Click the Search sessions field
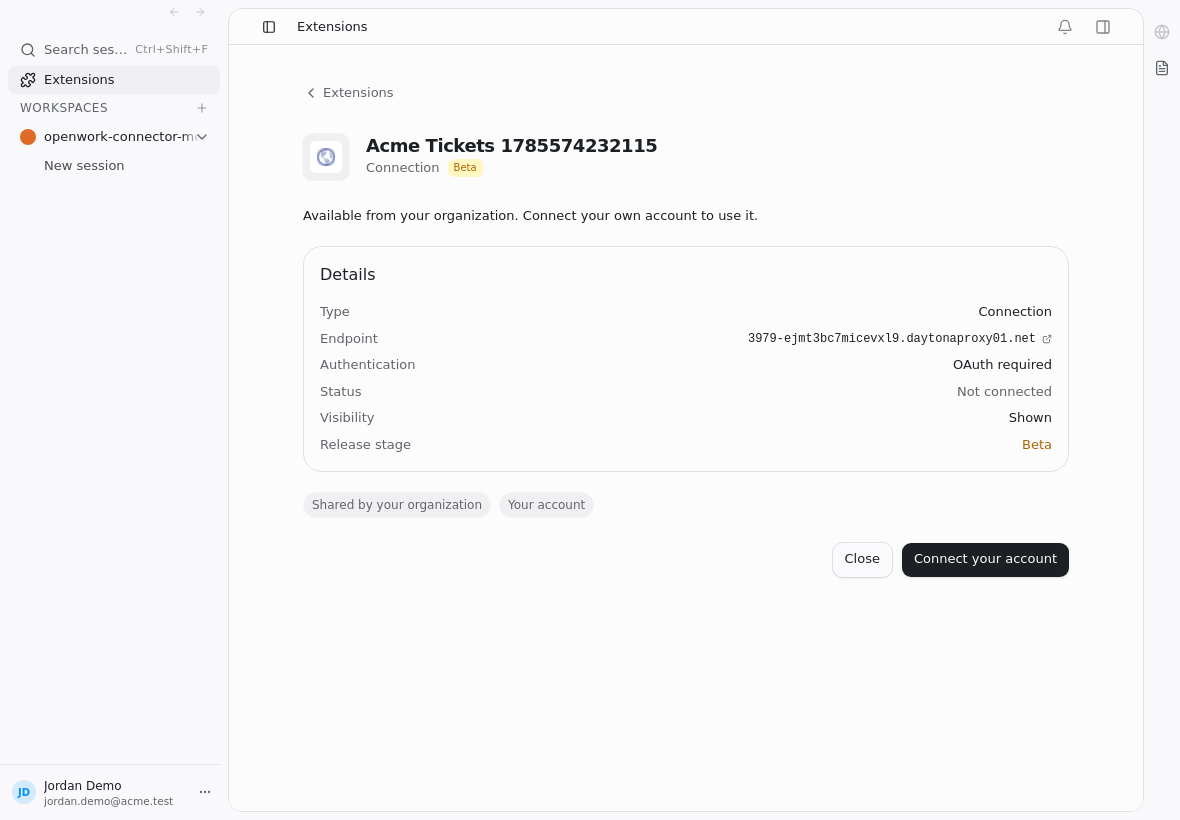Viewport: 1180px width, 820px height. [x=114, y=50]
